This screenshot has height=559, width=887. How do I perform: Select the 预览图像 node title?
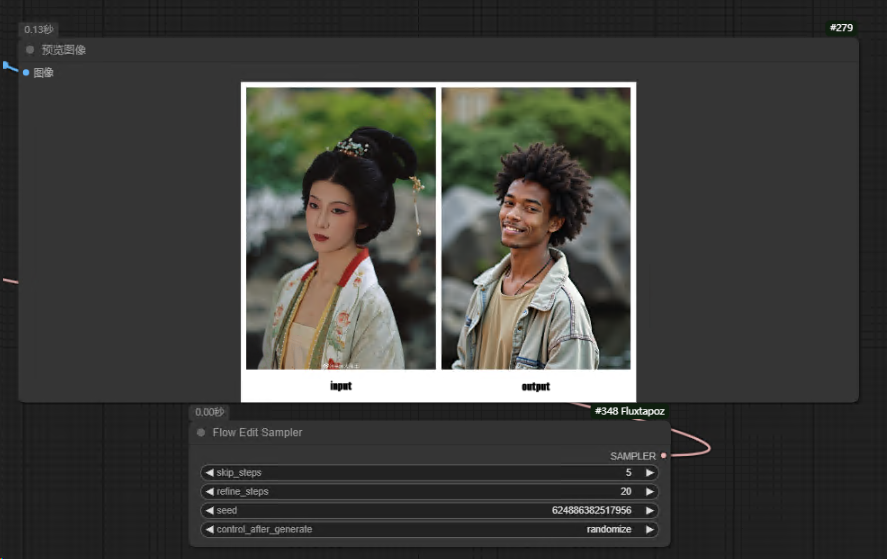pyautogui.click(x=64, y=50)
